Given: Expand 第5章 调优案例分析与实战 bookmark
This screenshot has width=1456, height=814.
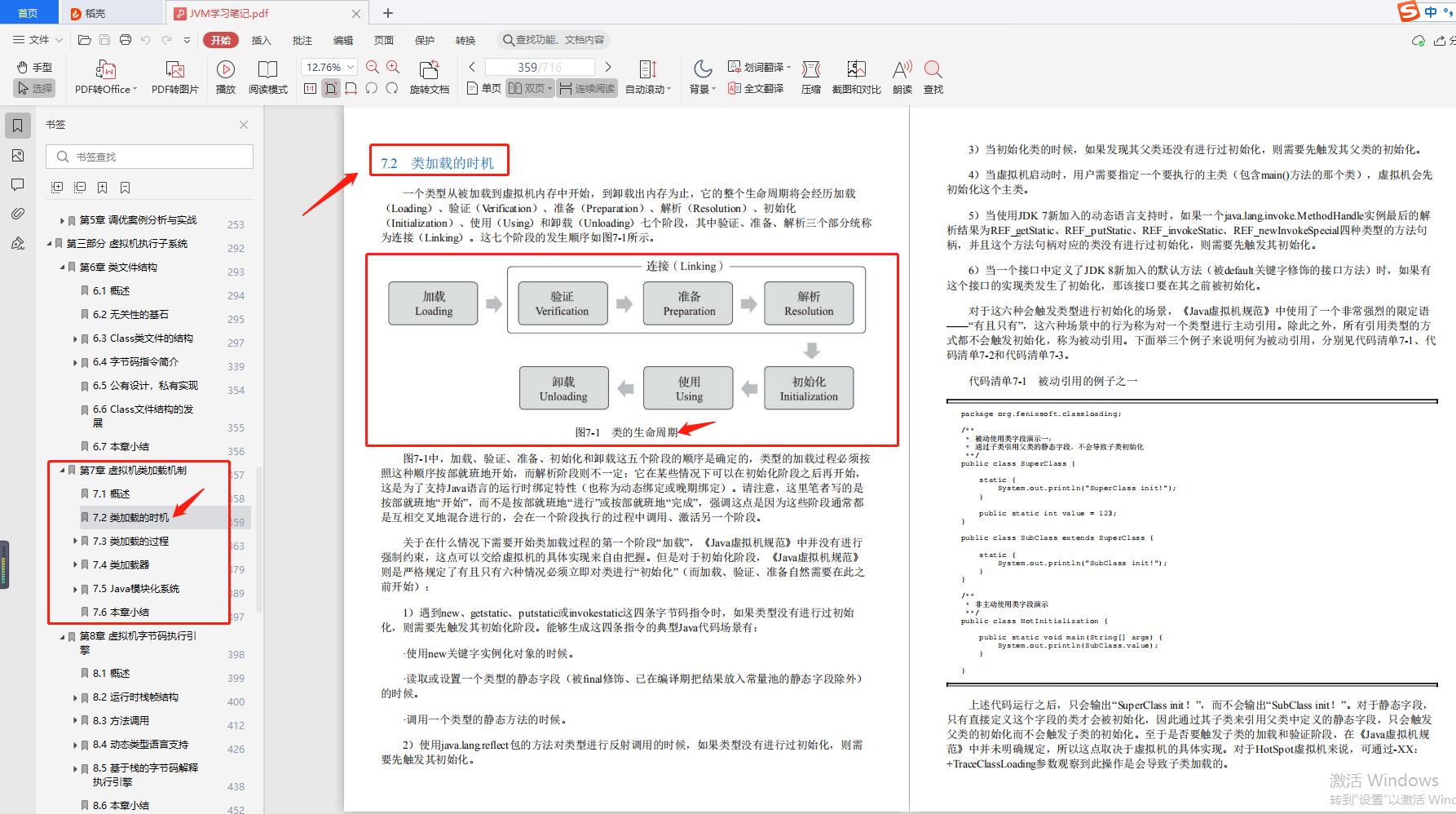Looking at the screenshot, I should (62, 220).
